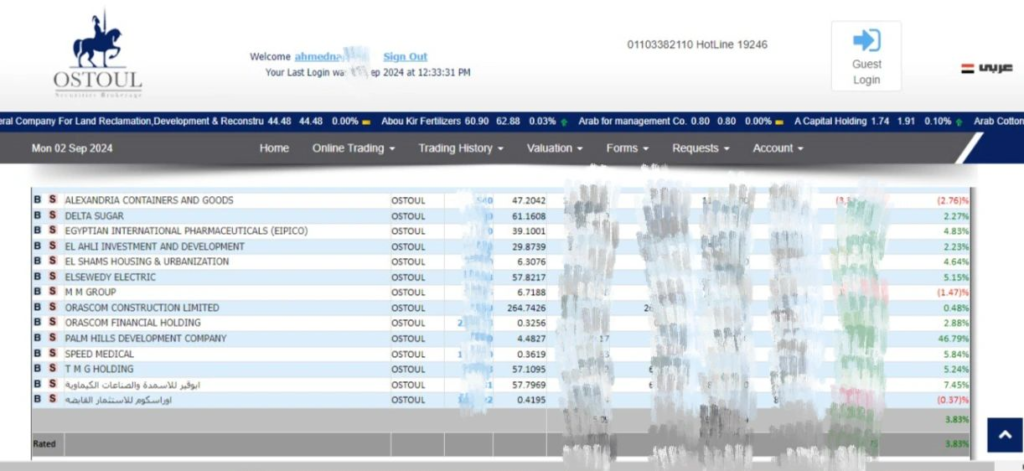Select PALM HILLS DEVELOPMENT COMPANY name
Image resolution: width=1024 pixels, height=471 pixels.
[146, 338]
